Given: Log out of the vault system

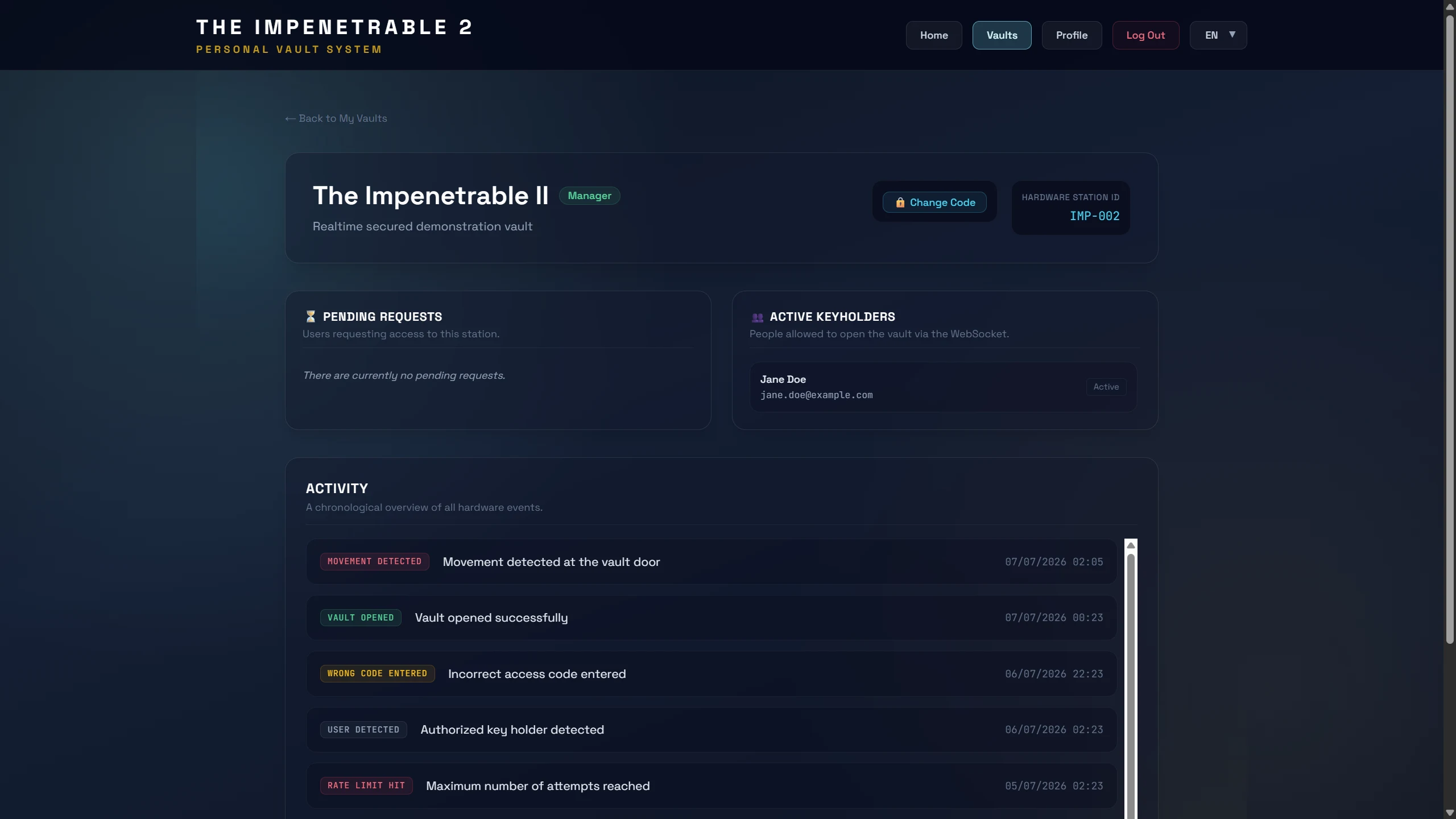Looking at the screenshot, I should click(1145, 35).
